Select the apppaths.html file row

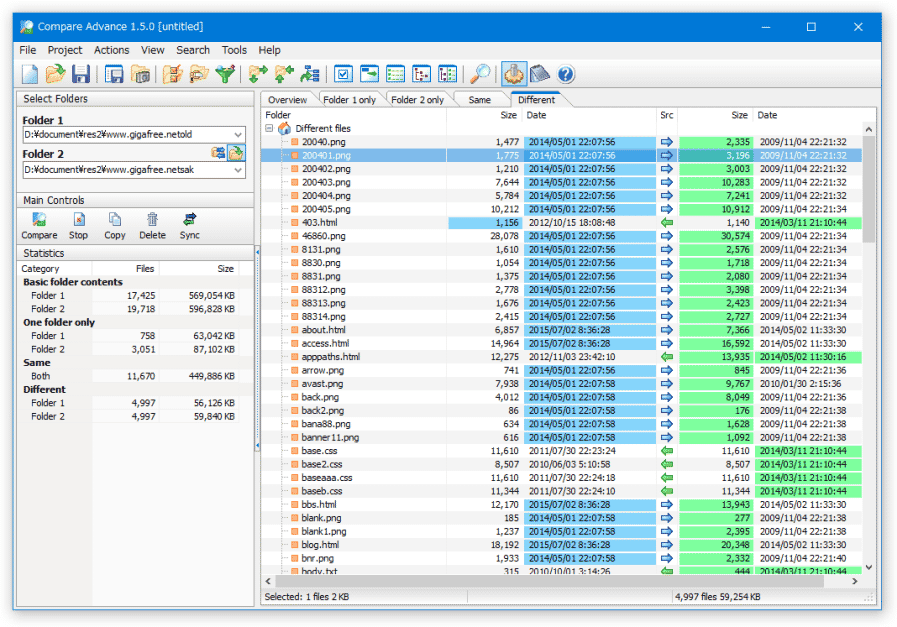tap(561, 357)
